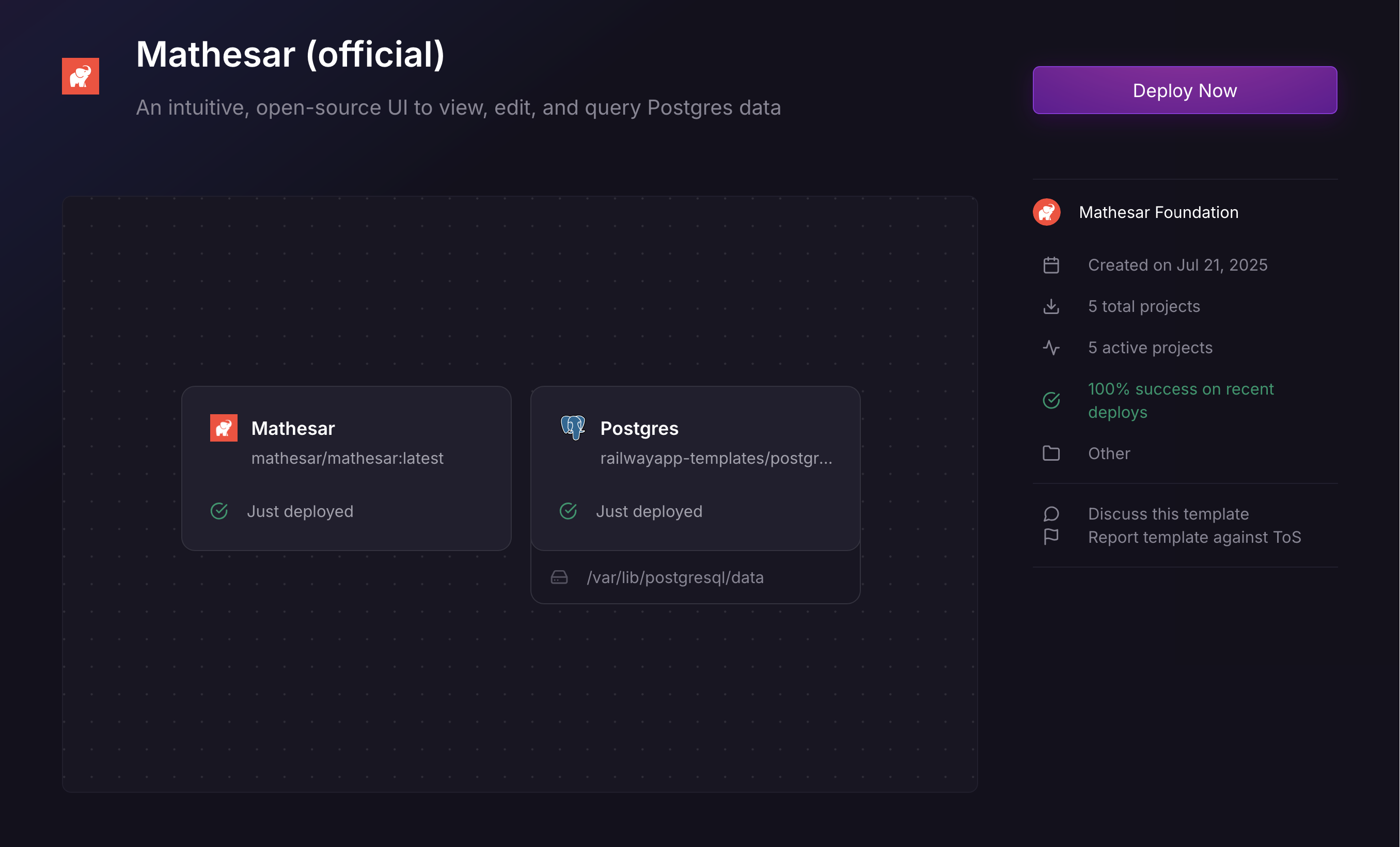This screenshot has height=847, width=1400.
Task: Click the /var/lib/postgresql/data volume path
Action: point(675,578)
